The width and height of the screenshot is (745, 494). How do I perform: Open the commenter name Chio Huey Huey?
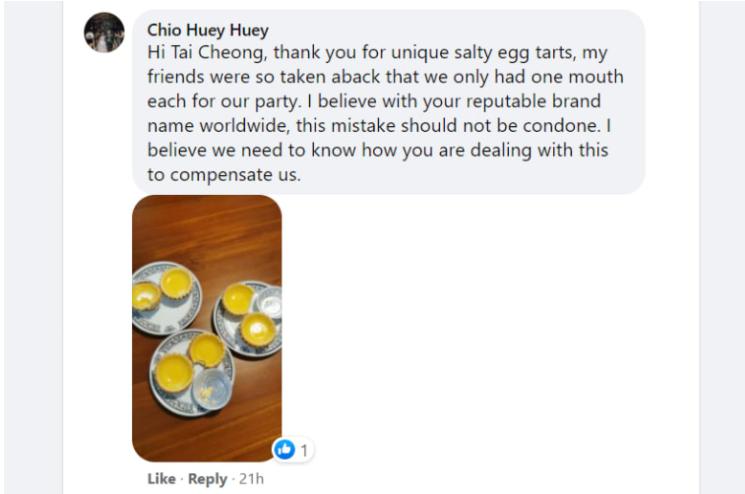click(208, 29)
